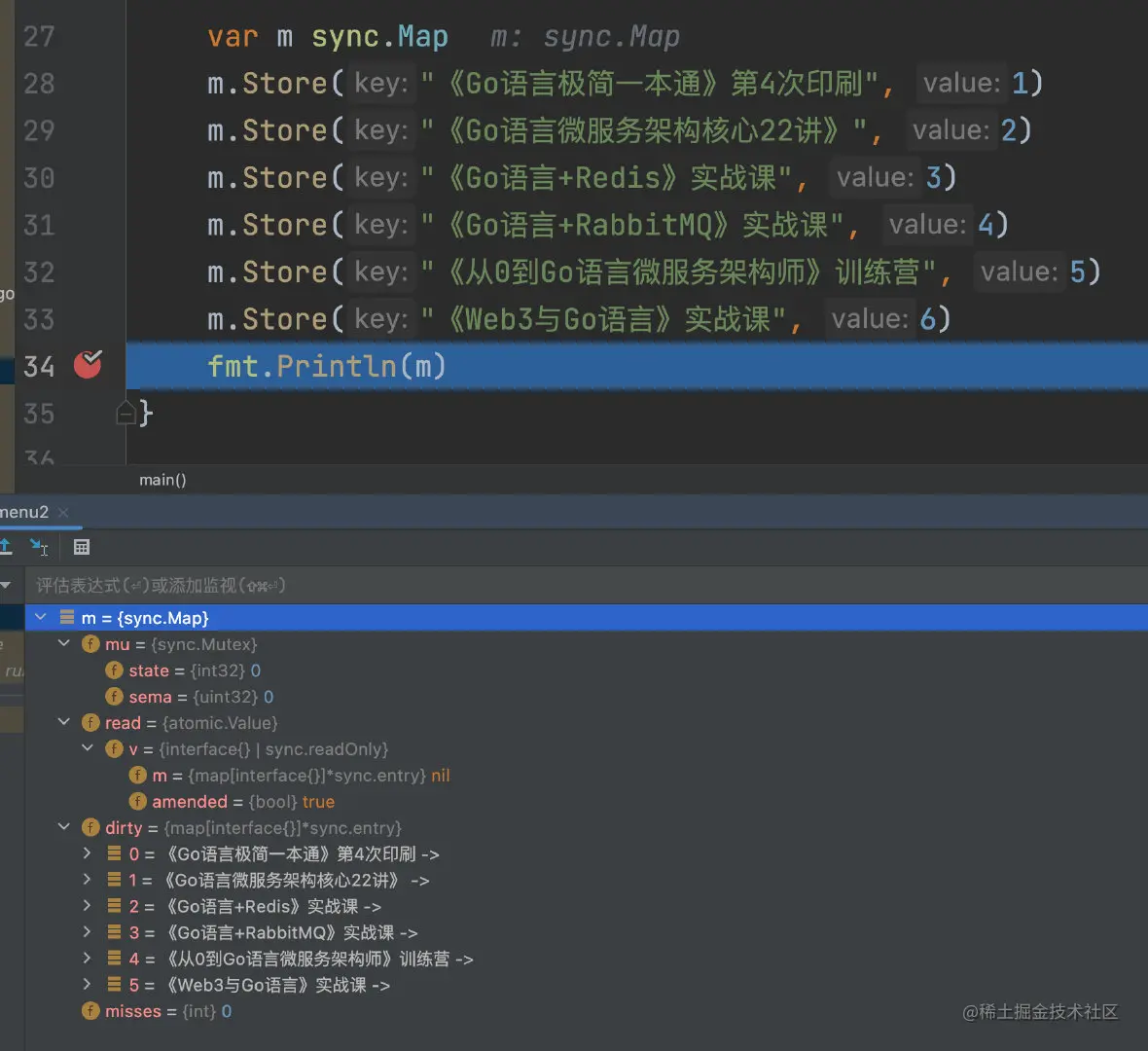
Task: Click the fold marker on line 35
Action: [126, 413]
